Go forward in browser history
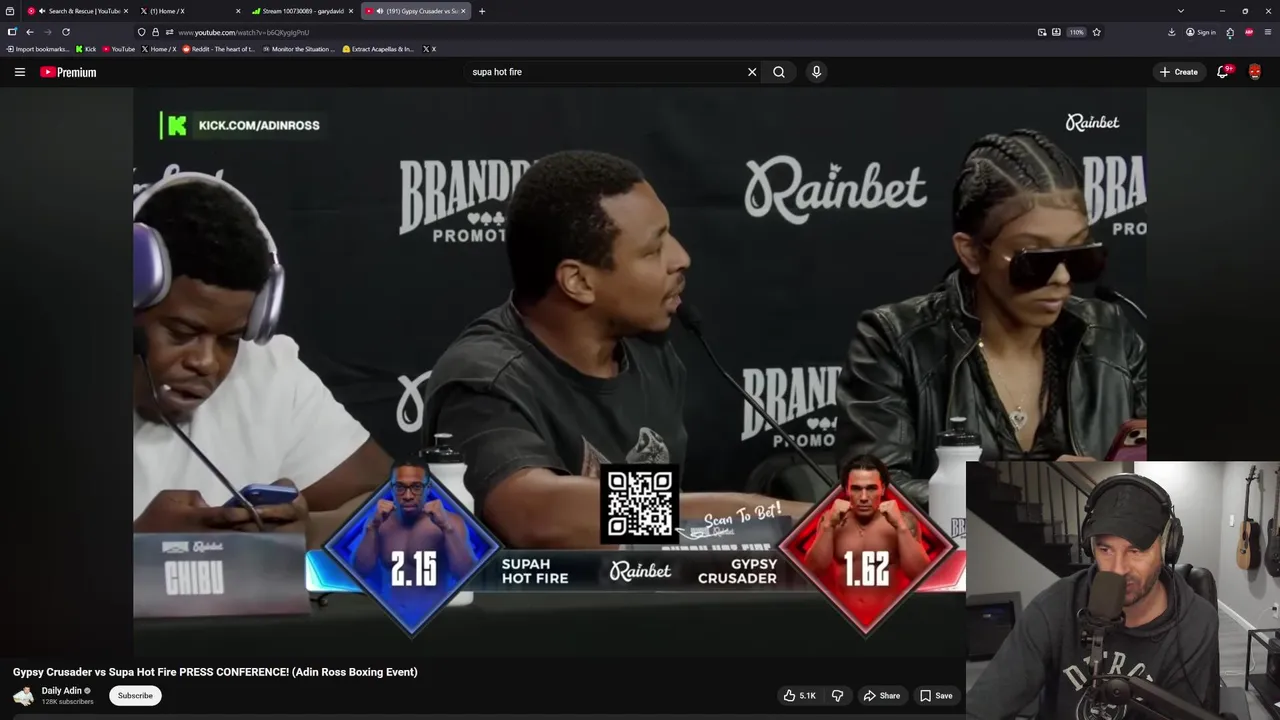Viewport: 1280px width, 720px height. pos(47,32)
